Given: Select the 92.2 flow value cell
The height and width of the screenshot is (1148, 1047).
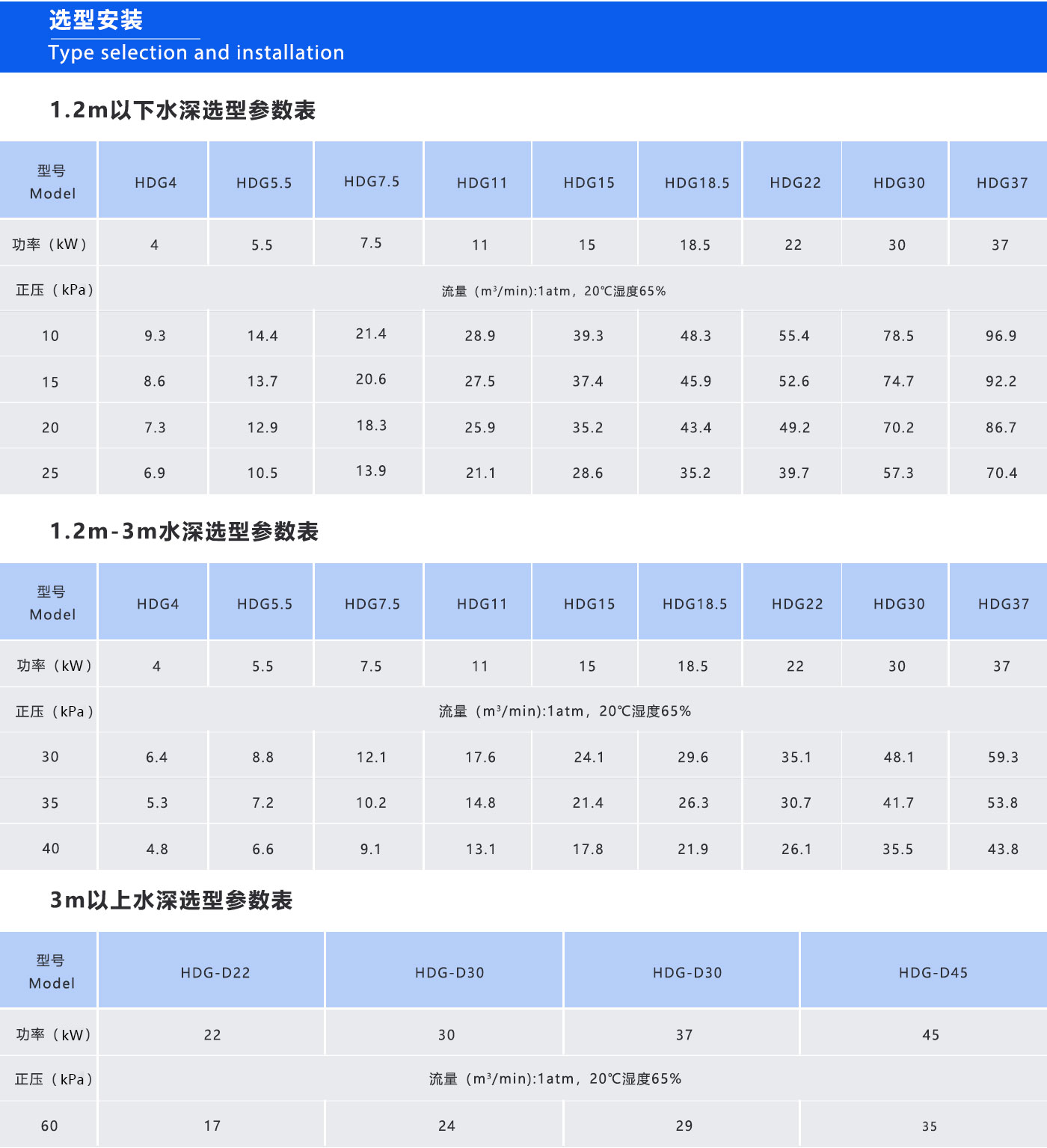Looking at the screenshot, I should [x=1001, y=382].
